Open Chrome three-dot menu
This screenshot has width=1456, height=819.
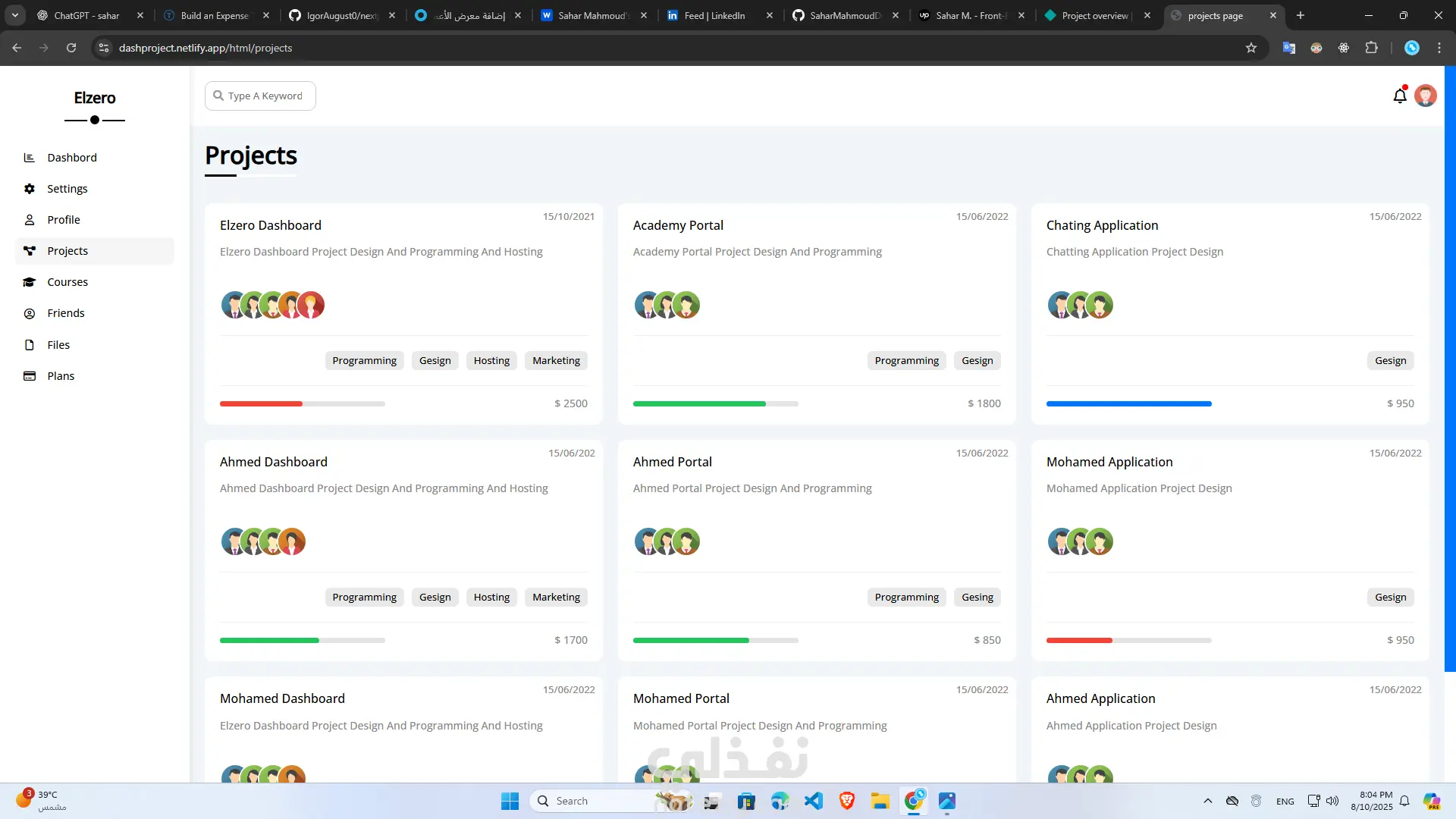click(x=1439, y=48)
